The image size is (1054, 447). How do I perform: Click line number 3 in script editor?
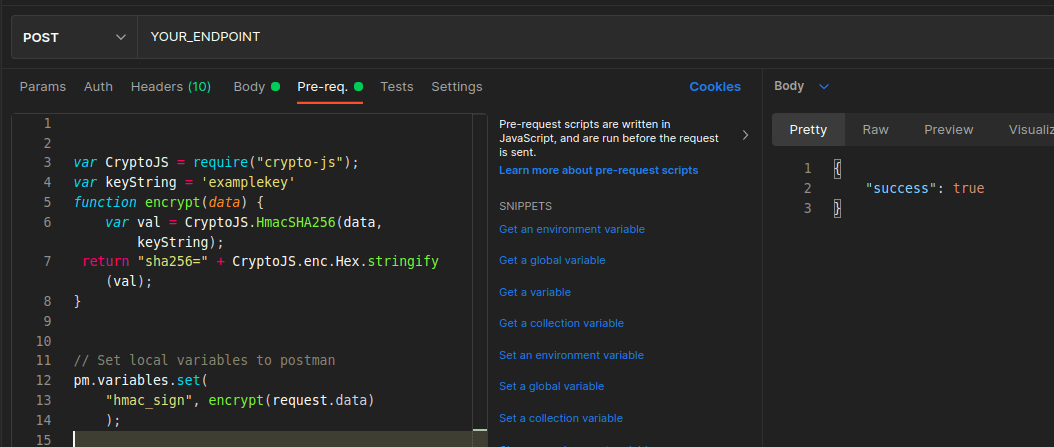point(47,163)
